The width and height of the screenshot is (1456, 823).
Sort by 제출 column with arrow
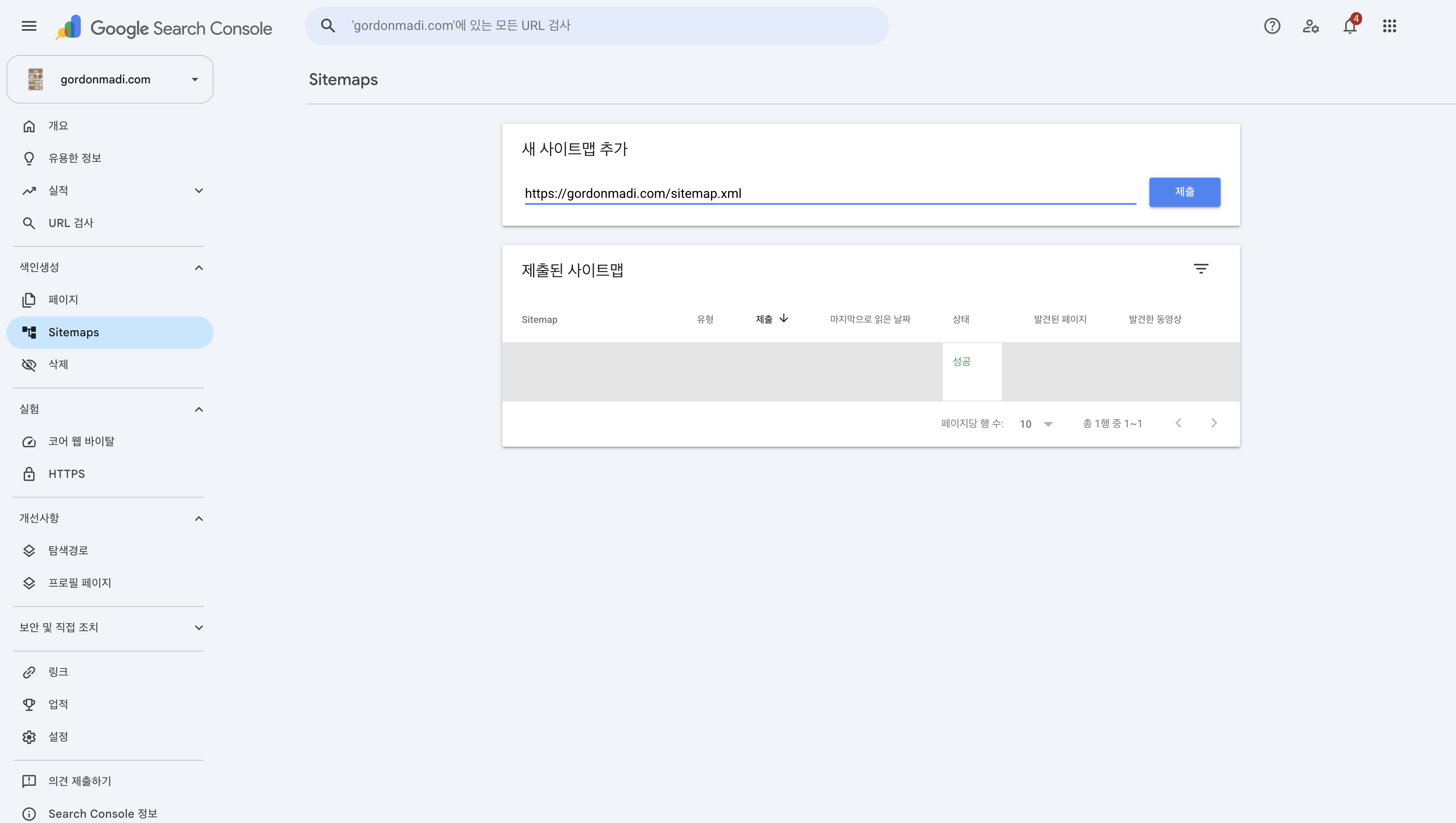(772, 319)
